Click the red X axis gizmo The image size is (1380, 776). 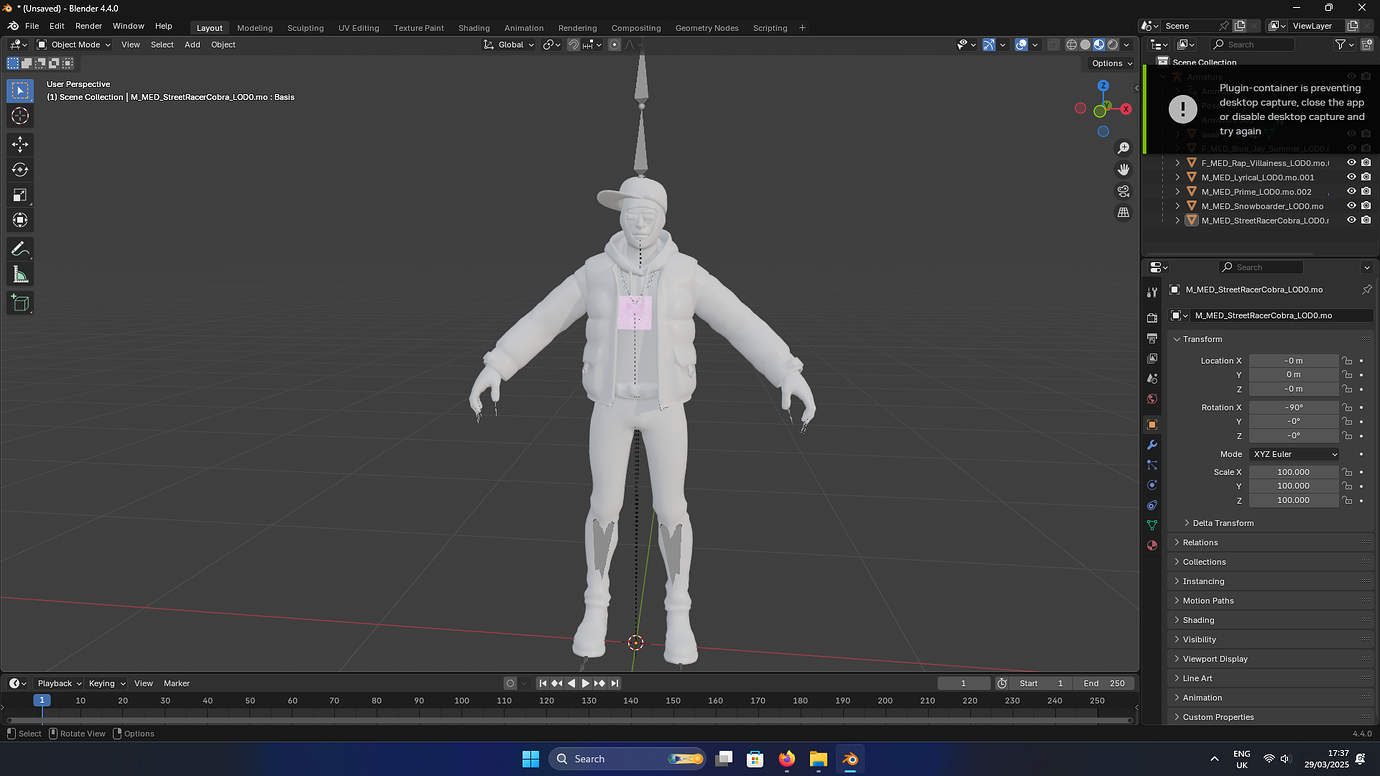point(1126,109)
